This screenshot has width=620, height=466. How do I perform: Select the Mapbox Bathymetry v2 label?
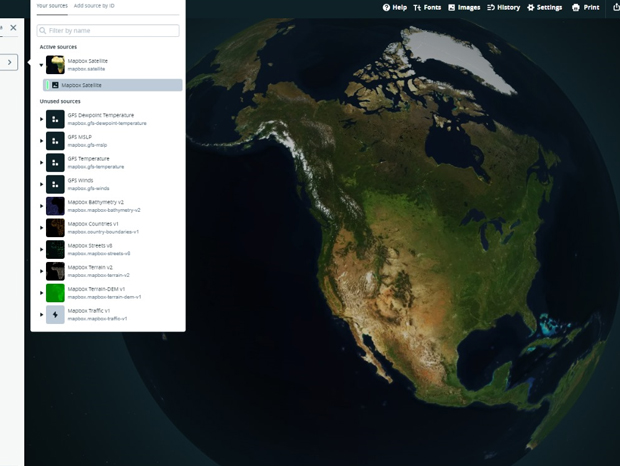point(96,202)
